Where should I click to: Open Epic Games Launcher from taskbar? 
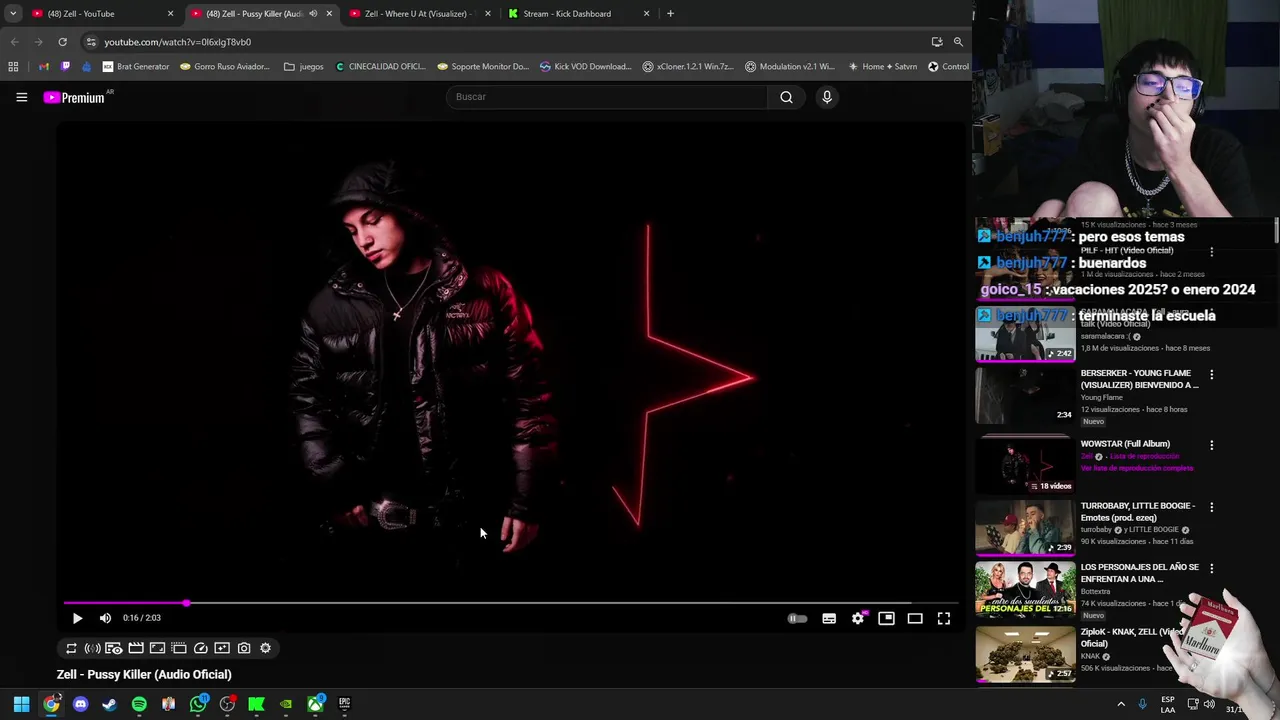[x=344, y=704]
